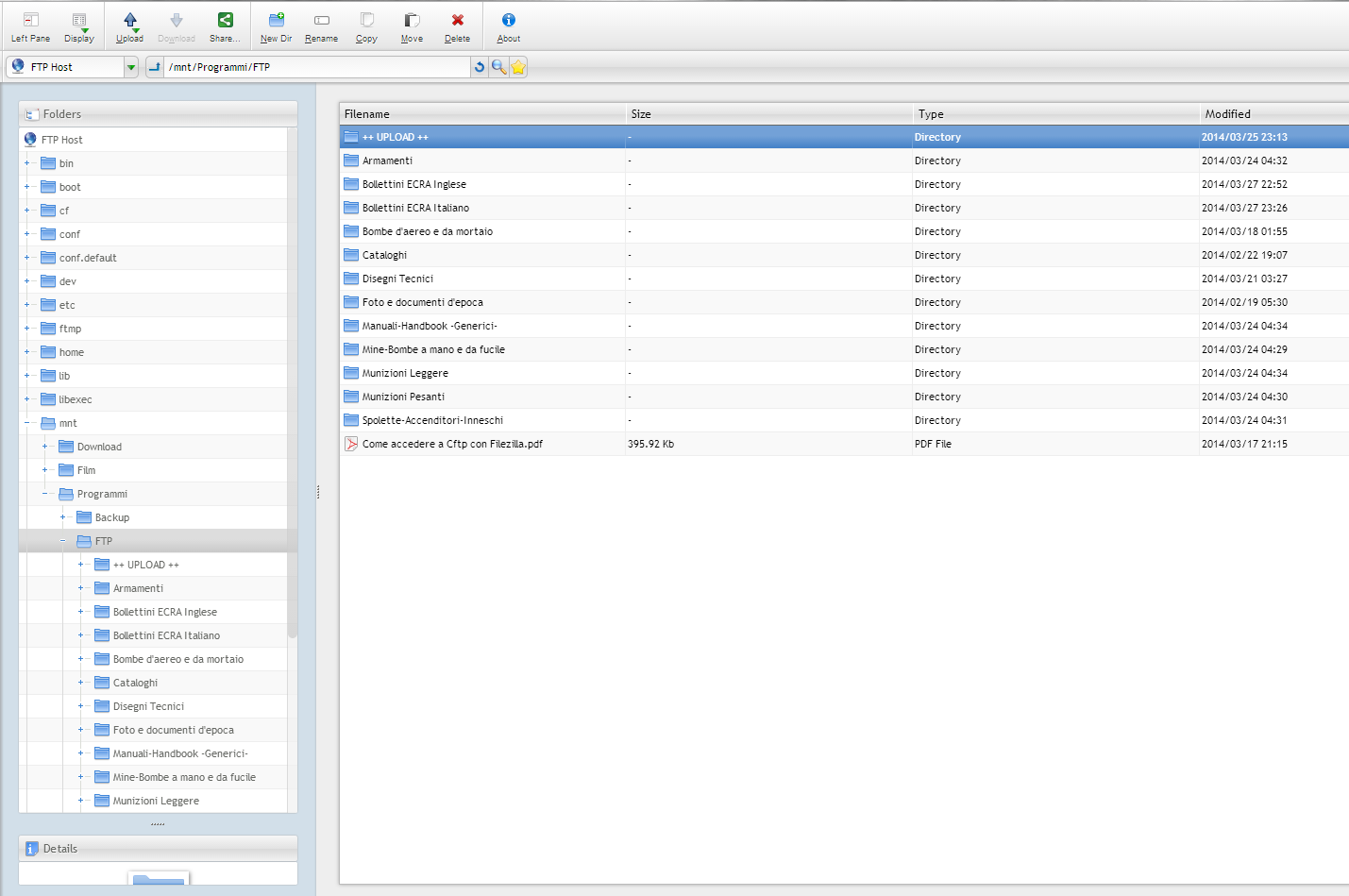Expand the bin folder node
1349x896 pixels.
pos(26,163)
